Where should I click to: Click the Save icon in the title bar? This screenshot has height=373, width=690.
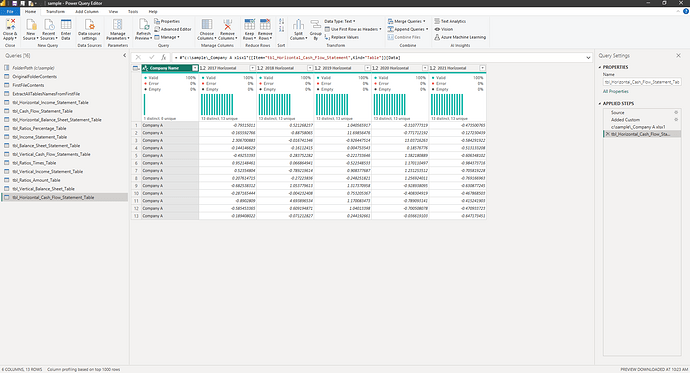pos(15,3)
